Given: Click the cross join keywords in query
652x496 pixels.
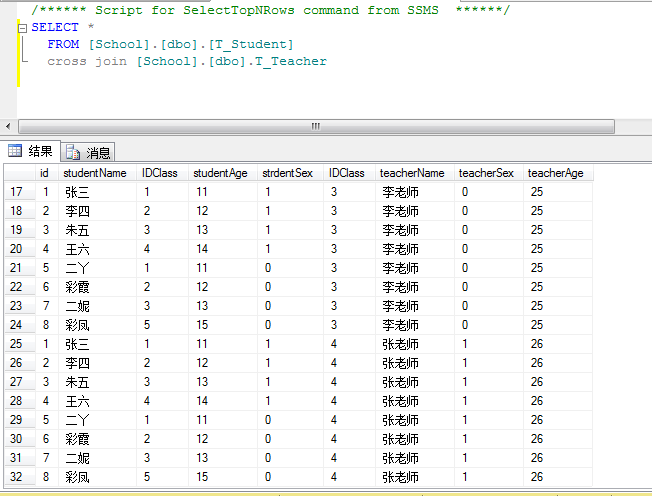Looking at the screenshot, I should point(87,61).
